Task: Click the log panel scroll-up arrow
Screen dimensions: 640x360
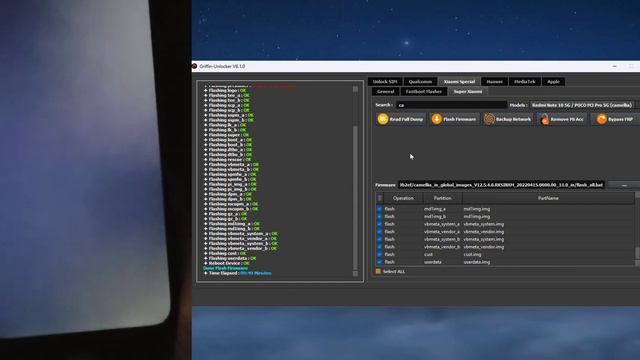Action: tap(355, 89)
